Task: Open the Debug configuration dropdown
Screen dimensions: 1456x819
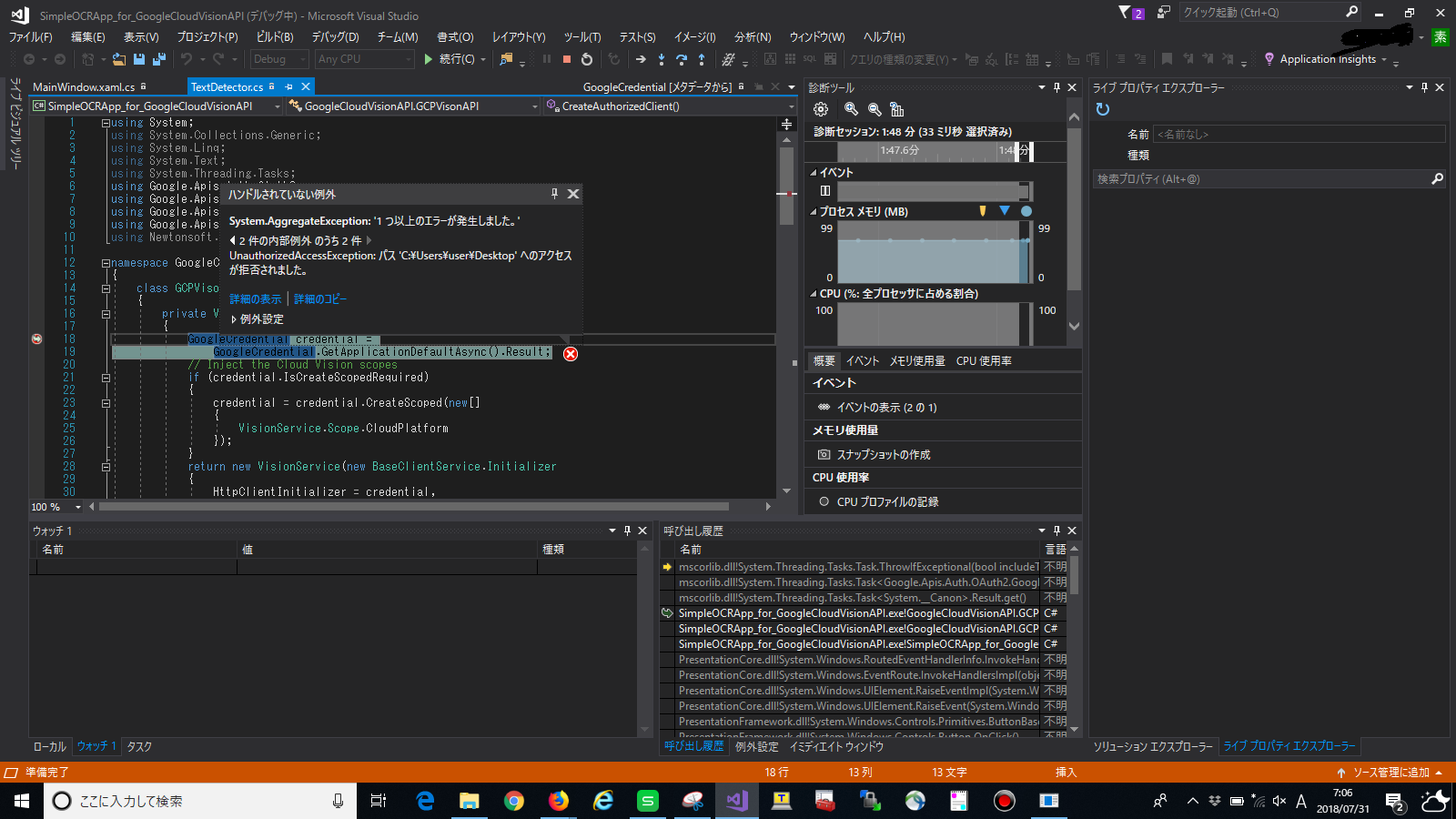Action: [280, 59]
